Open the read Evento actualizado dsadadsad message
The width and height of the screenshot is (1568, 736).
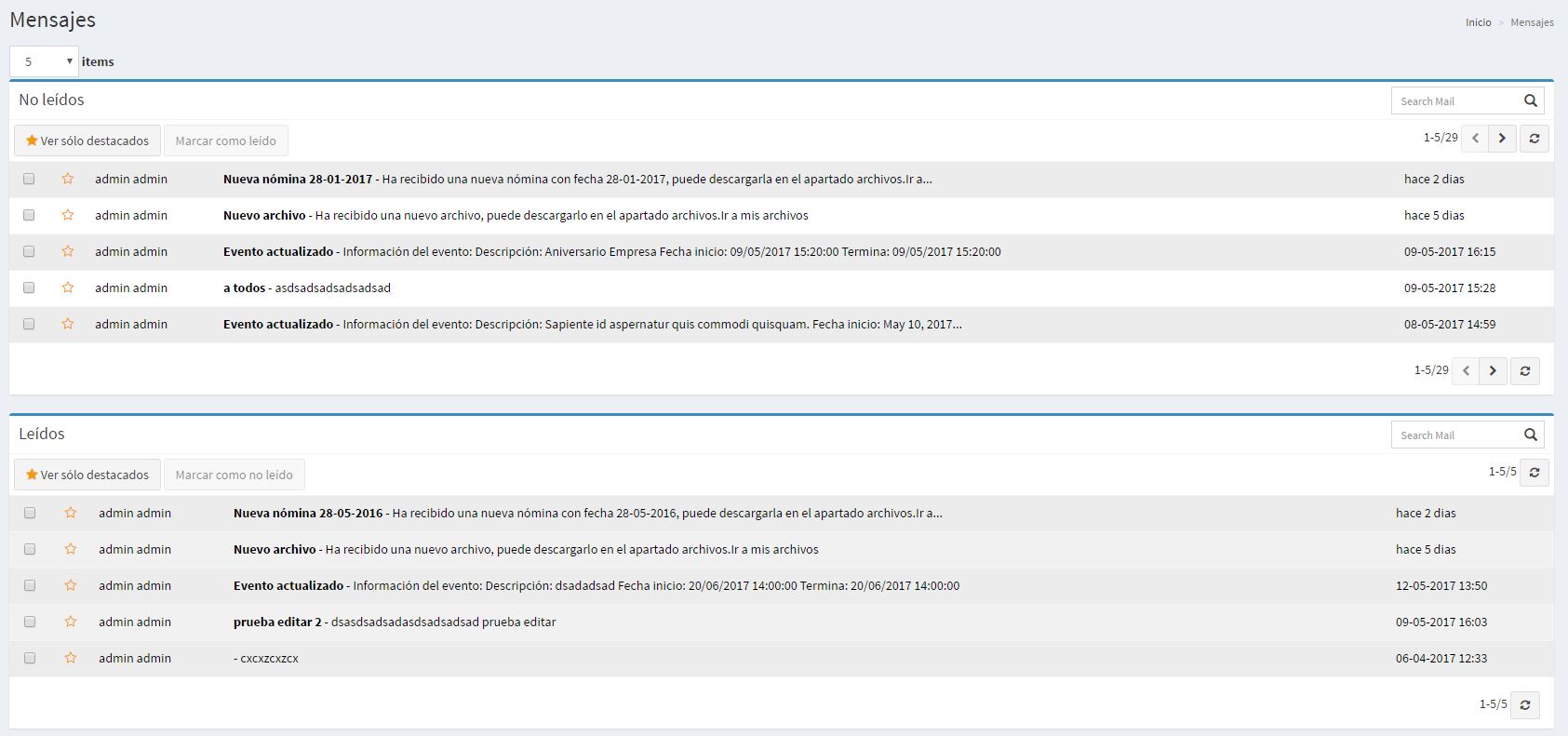(596, 585)
